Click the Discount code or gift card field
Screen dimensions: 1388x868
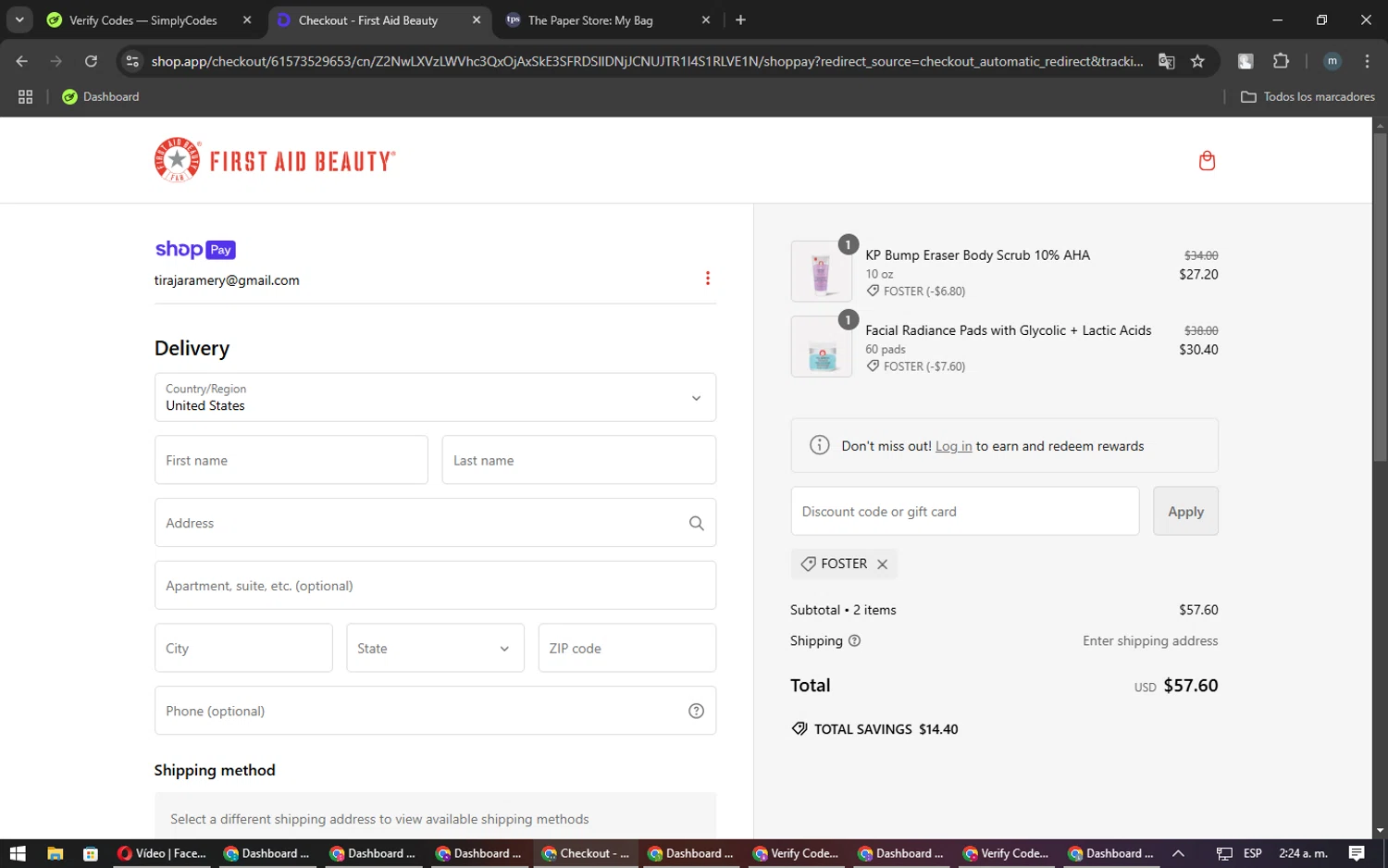(x=965, y=511)
